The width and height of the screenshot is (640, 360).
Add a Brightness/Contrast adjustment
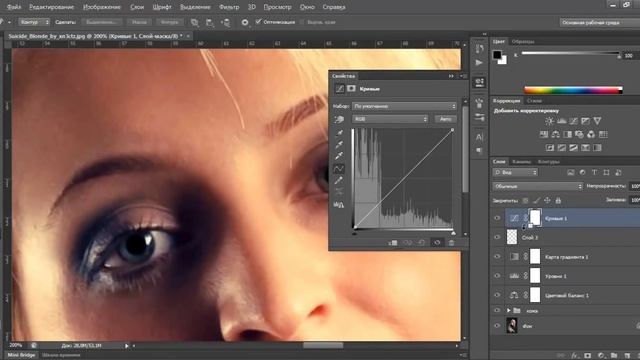click(x=549, y=121)
